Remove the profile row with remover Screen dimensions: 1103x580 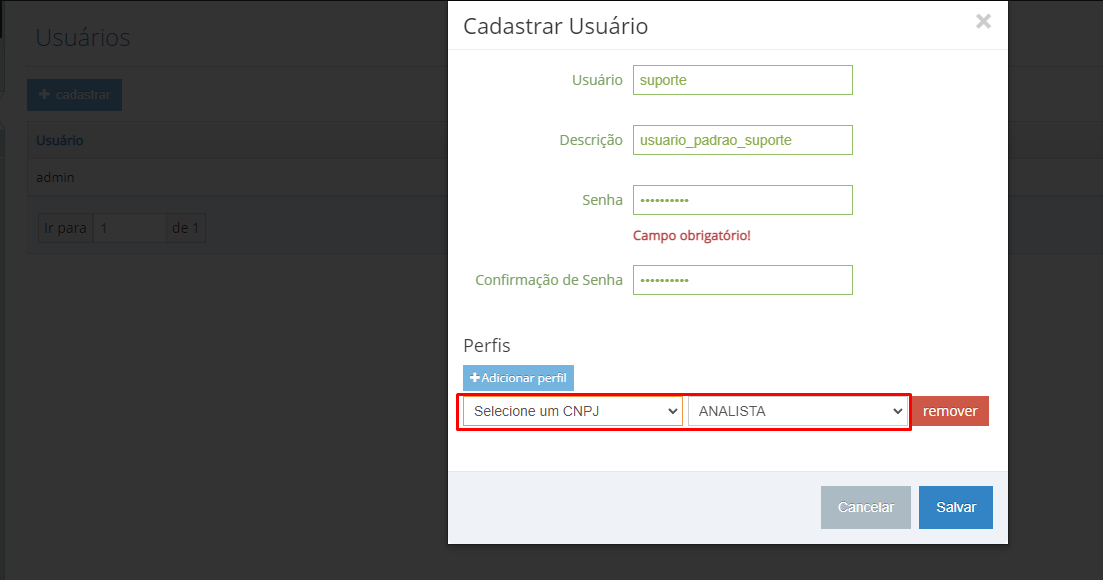point(950,411)
